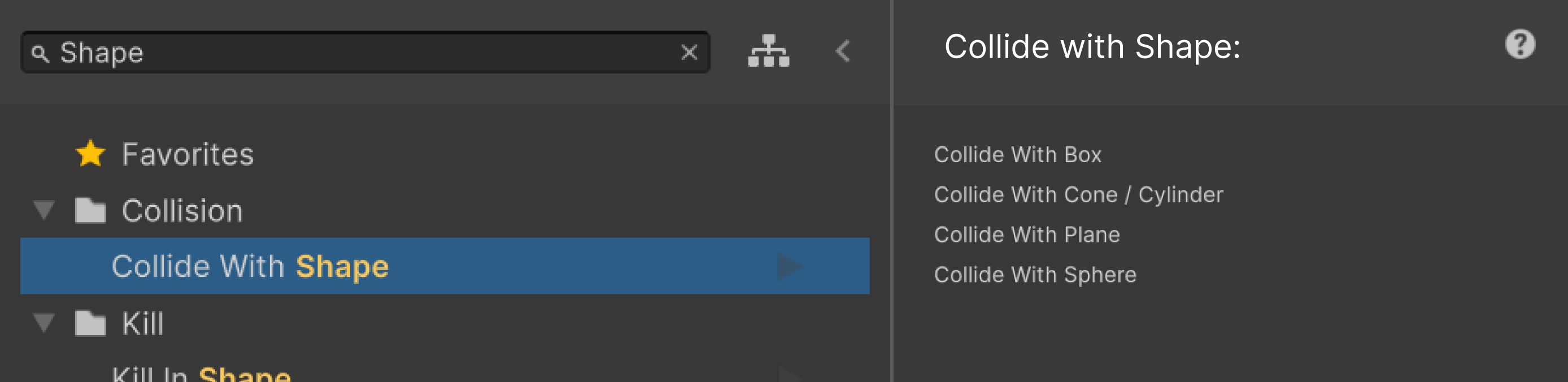The height and width of the screenshot is (382, 1568).
Task: Expand variants arrow on Collide With Shape
Action: click(x=790, y=267)
